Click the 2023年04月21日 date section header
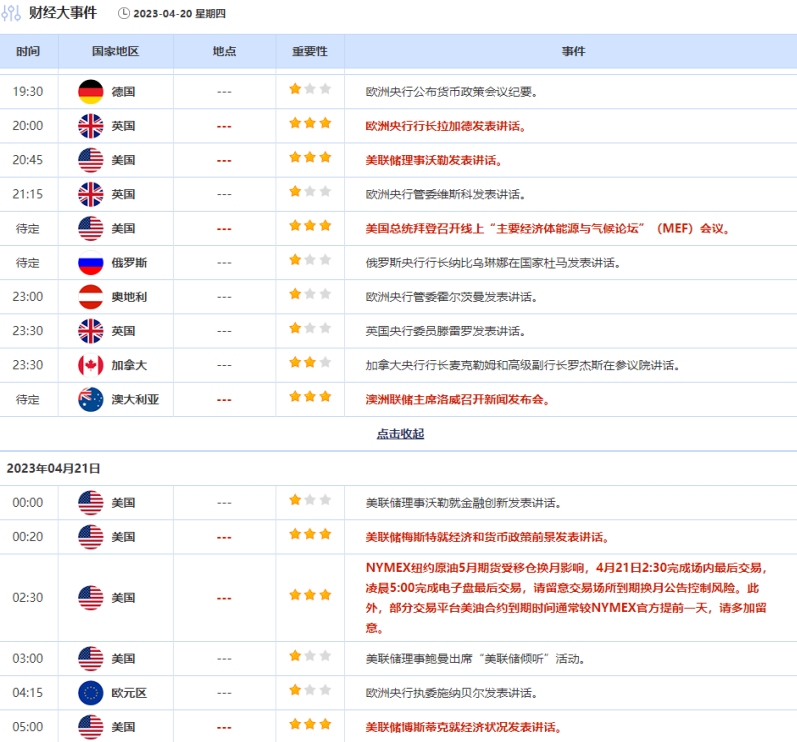Screen dimensions: 797x742 pos(54,468)
